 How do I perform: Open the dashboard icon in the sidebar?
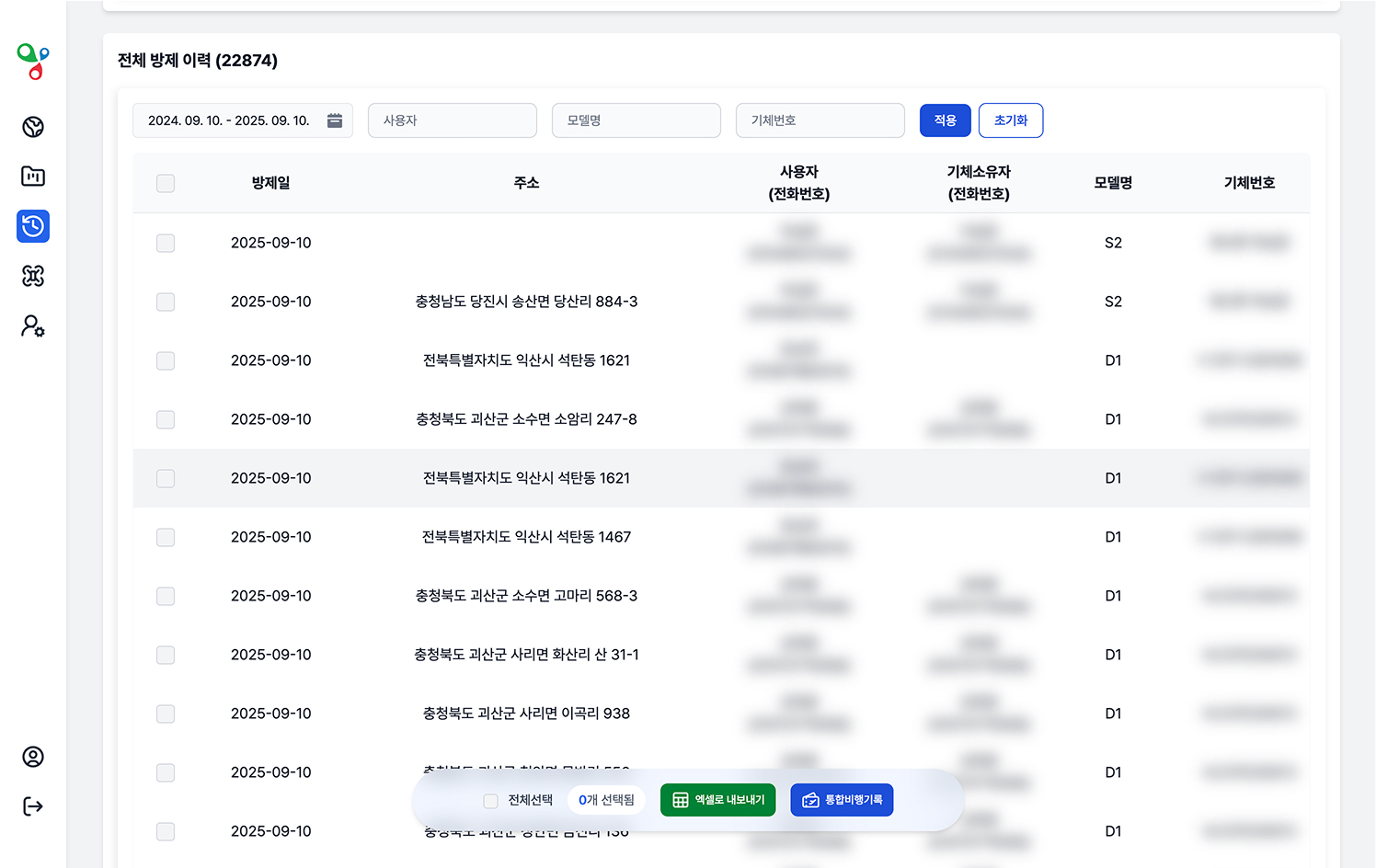click(33, 127)
